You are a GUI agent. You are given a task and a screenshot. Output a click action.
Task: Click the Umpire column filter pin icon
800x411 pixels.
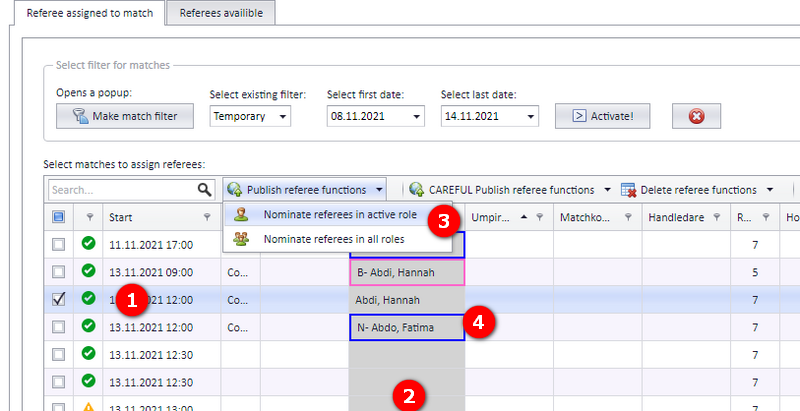540,217
